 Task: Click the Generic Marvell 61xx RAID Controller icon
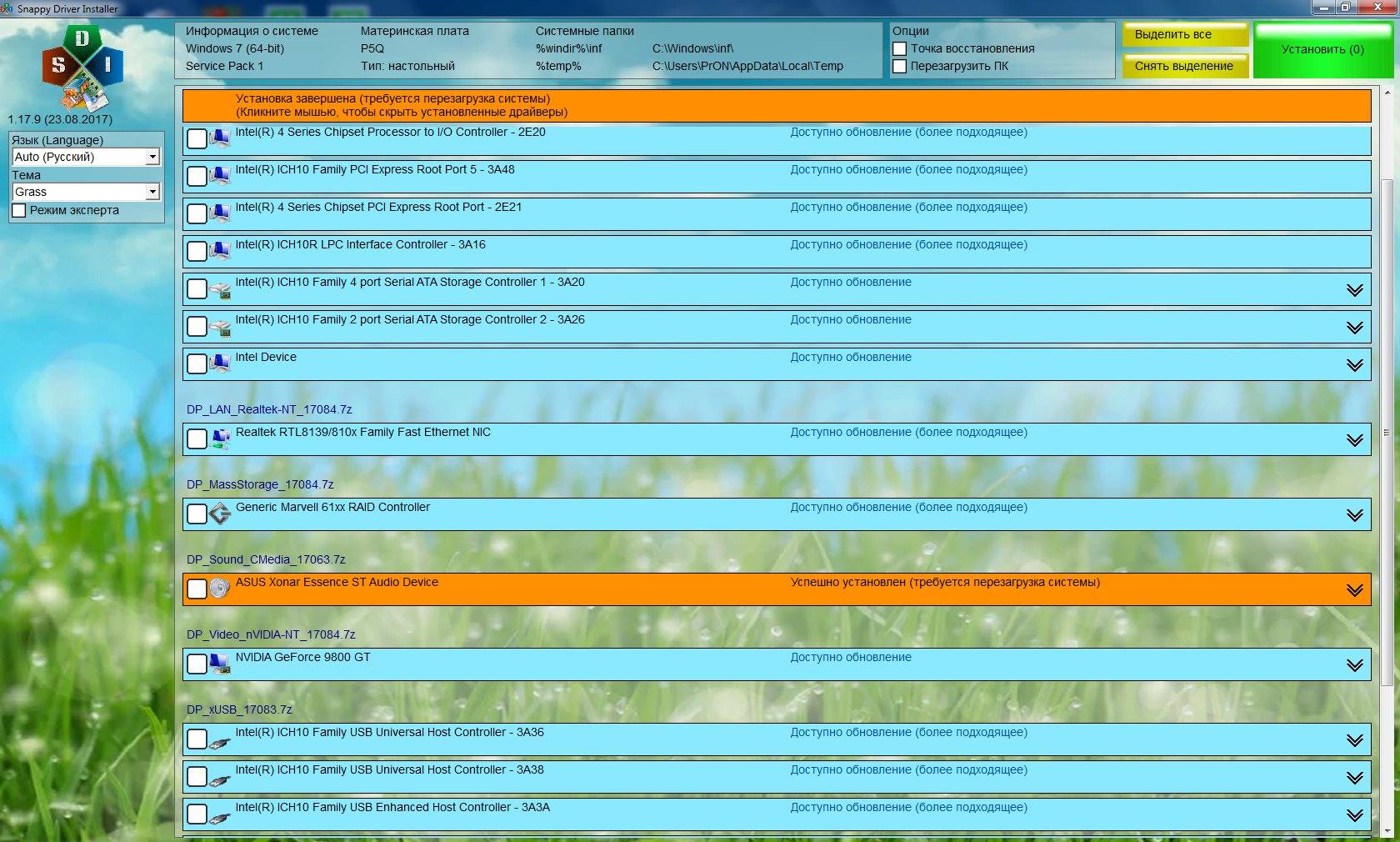coord(220,514)
